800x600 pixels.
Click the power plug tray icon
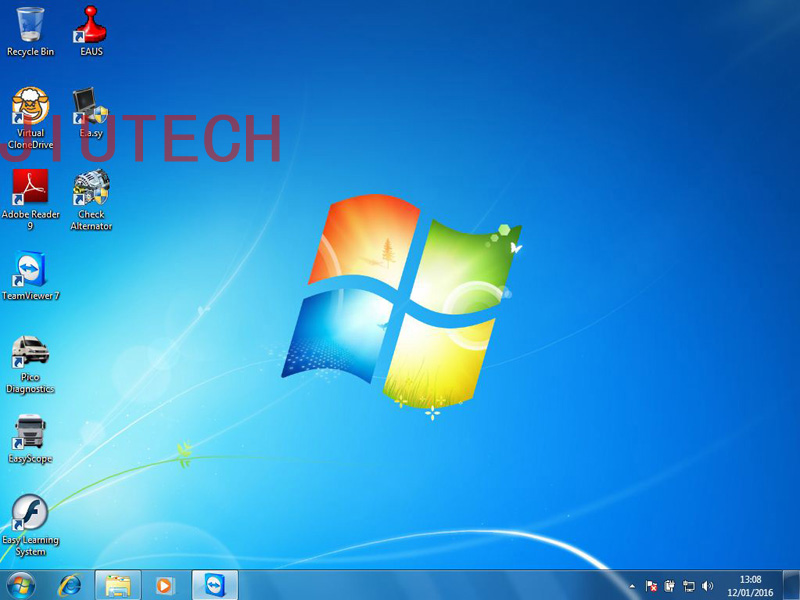(x=669, y=586)
